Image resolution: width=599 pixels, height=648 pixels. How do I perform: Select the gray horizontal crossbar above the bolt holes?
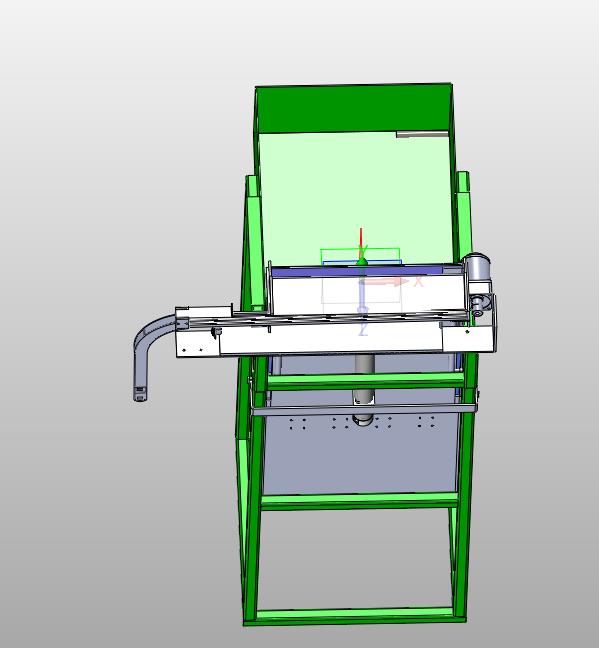coord(364,410)
